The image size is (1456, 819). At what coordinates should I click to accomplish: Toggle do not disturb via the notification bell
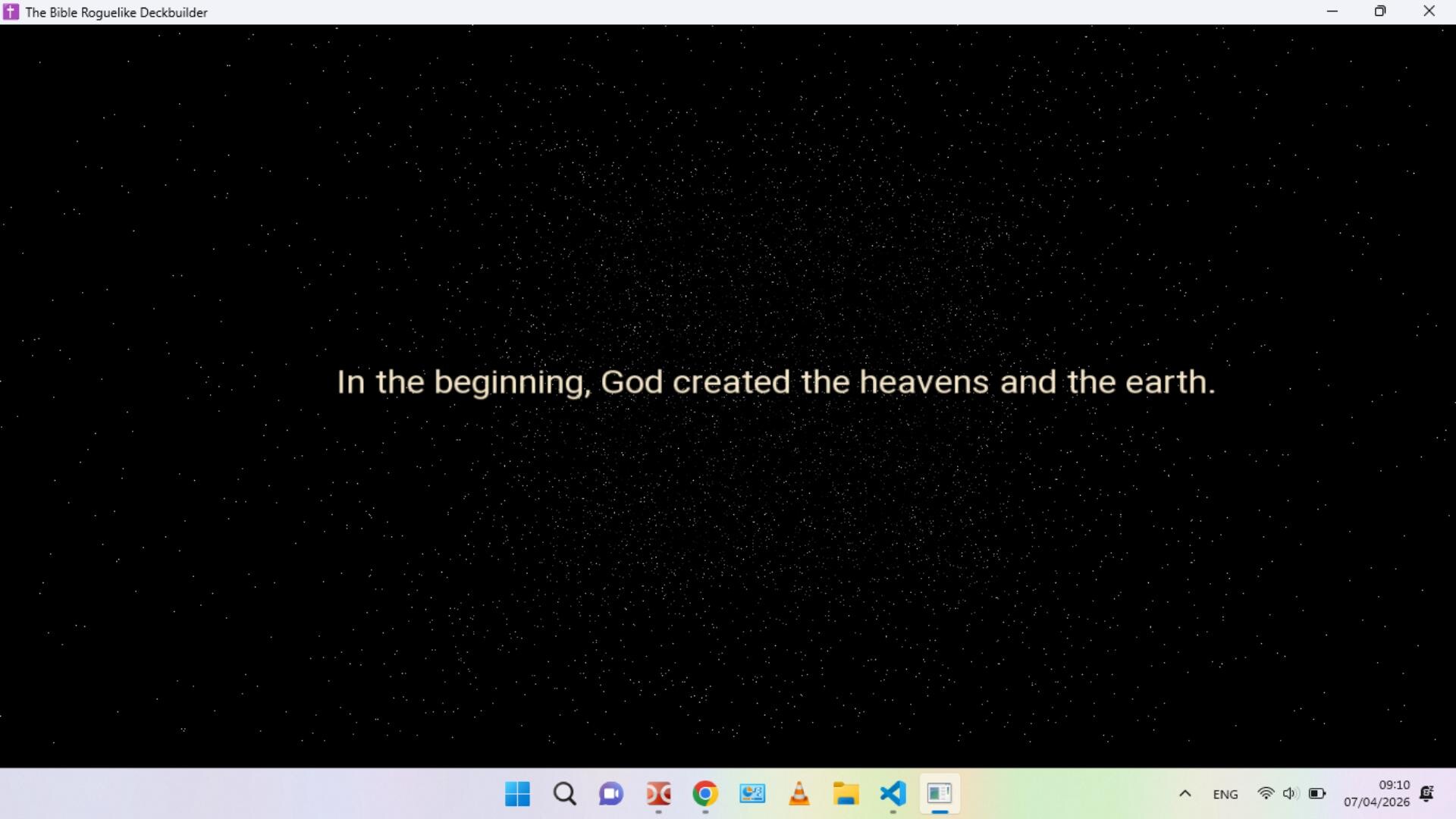pyautogui.click(x=1429, y=794)
